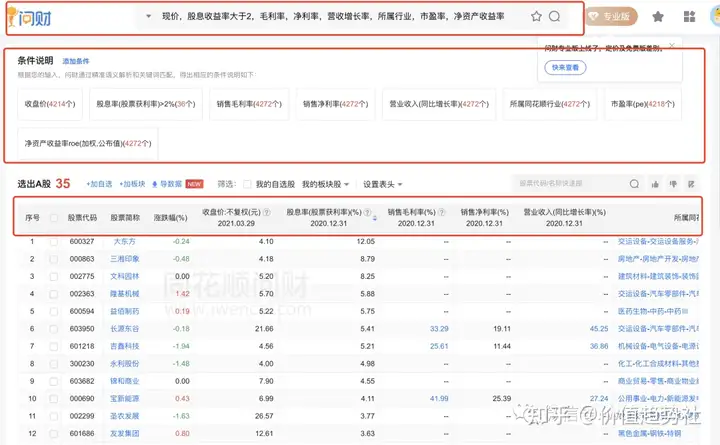Click the star favorite icon in search bar
This screenshot has width=720, height=445.
(536, 17)
